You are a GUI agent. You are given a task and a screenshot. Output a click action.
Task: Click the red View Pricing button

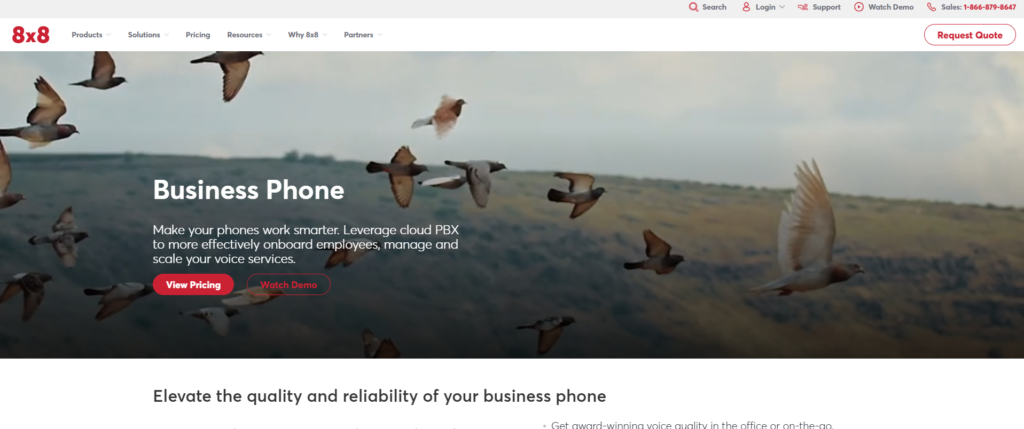click(x=193, y=285)
